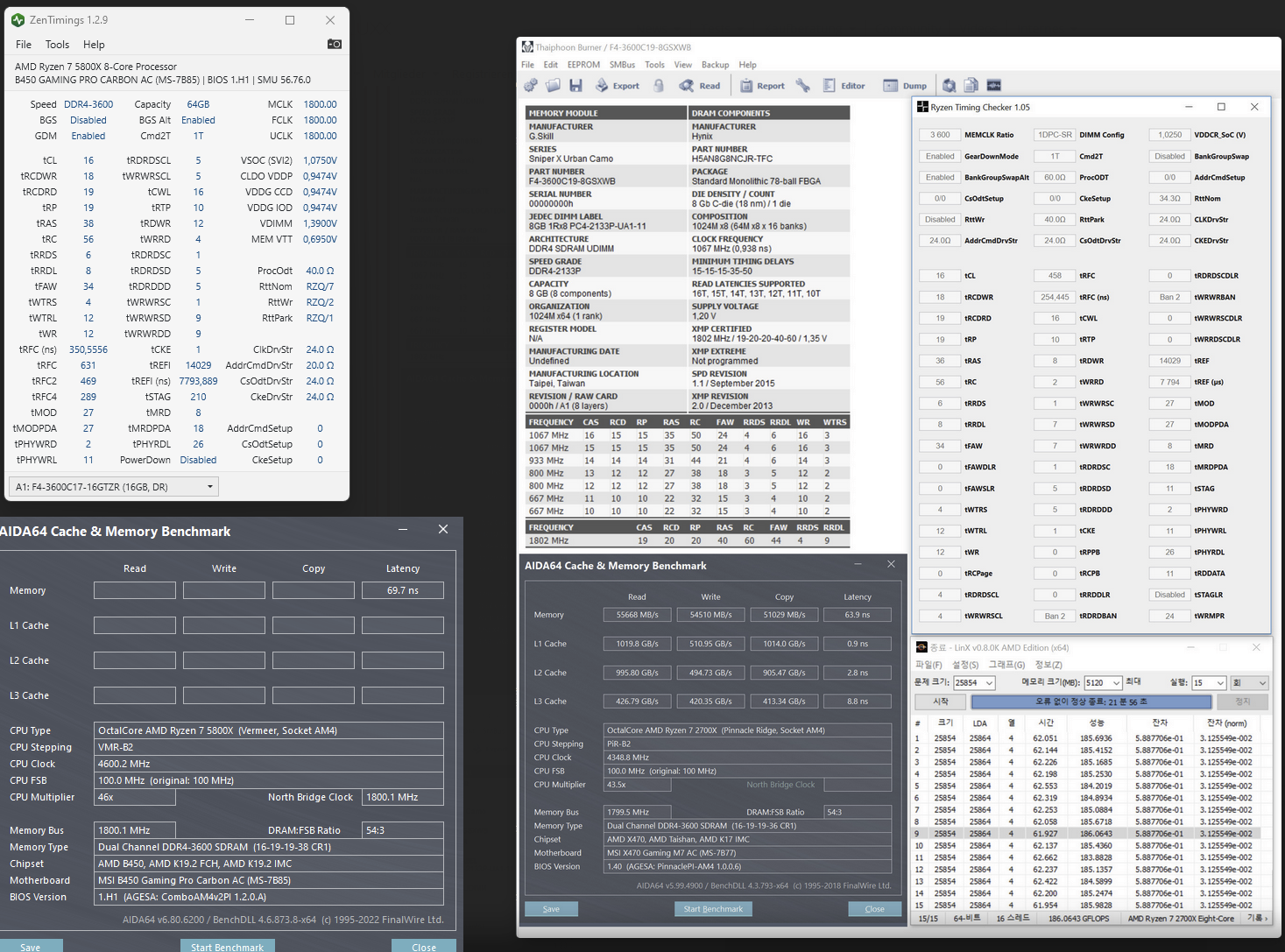Screen dimensions: 1285x952
Task: Click the tRFC 458 field in Timing Checker
Action: pyautogui.click(x=1055, y=275)
